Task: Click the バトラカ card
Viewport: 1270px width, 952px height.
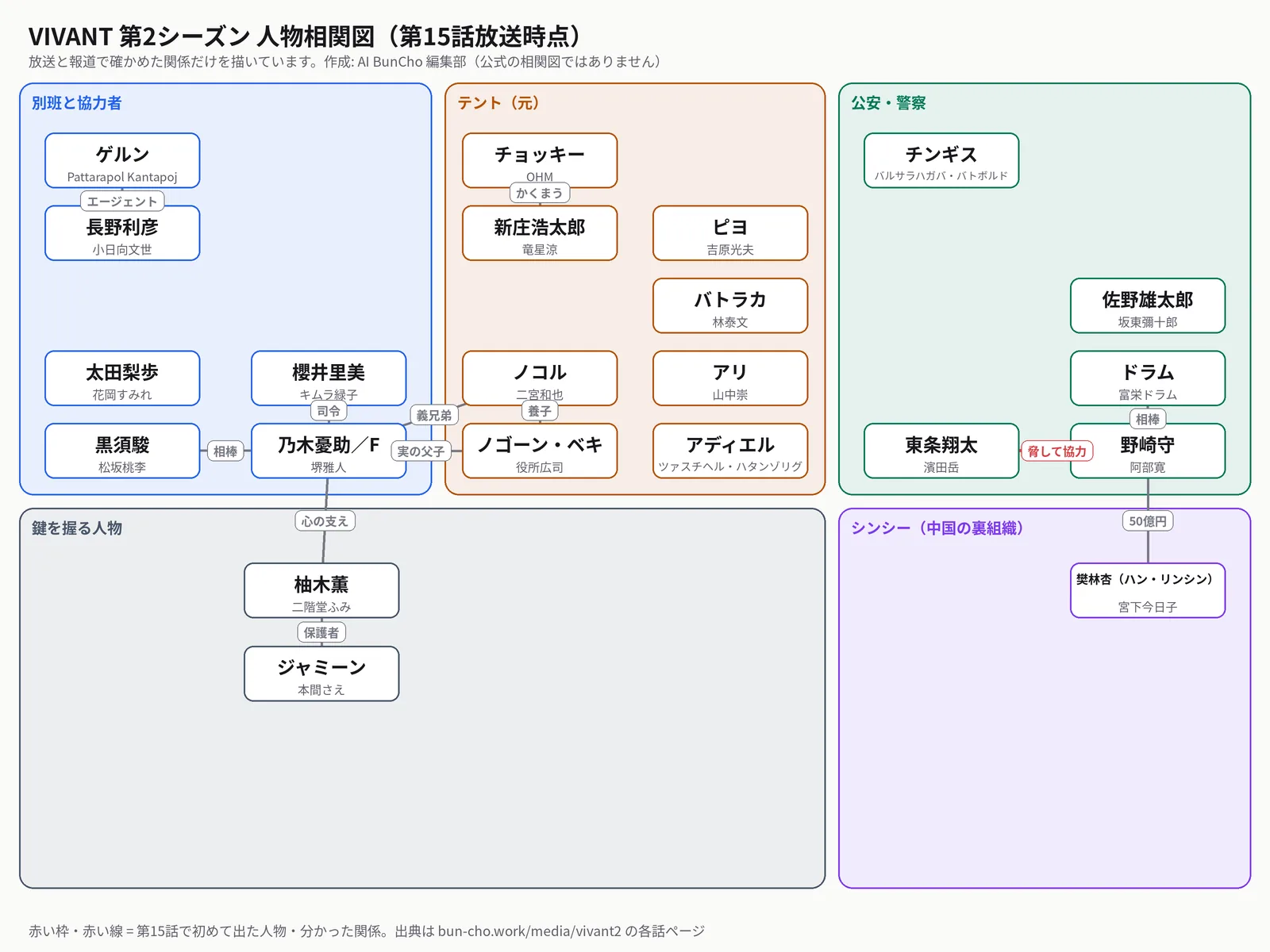Action: tap(730, 305)
